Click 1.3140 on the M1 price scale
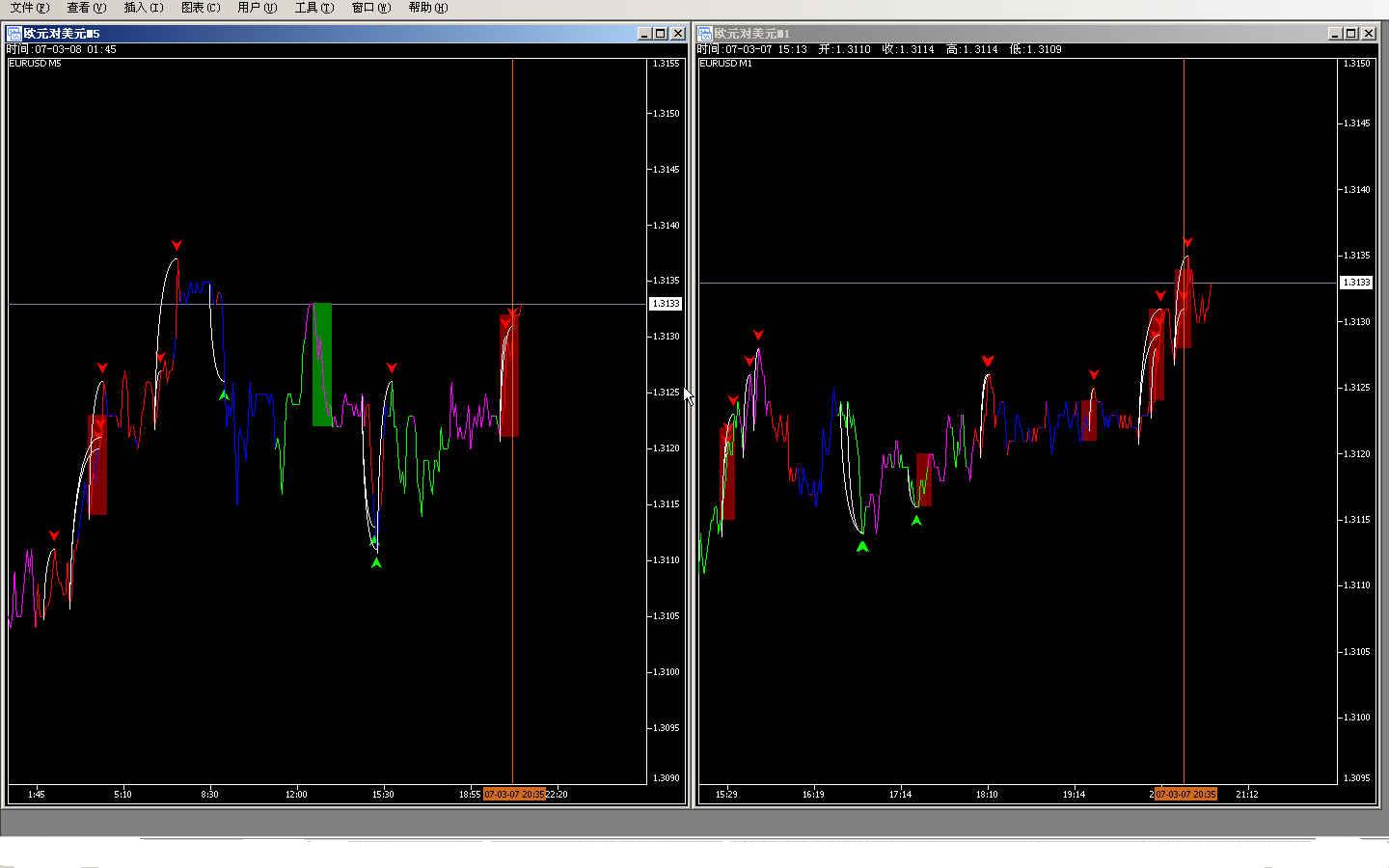 tap(1357, 190)
